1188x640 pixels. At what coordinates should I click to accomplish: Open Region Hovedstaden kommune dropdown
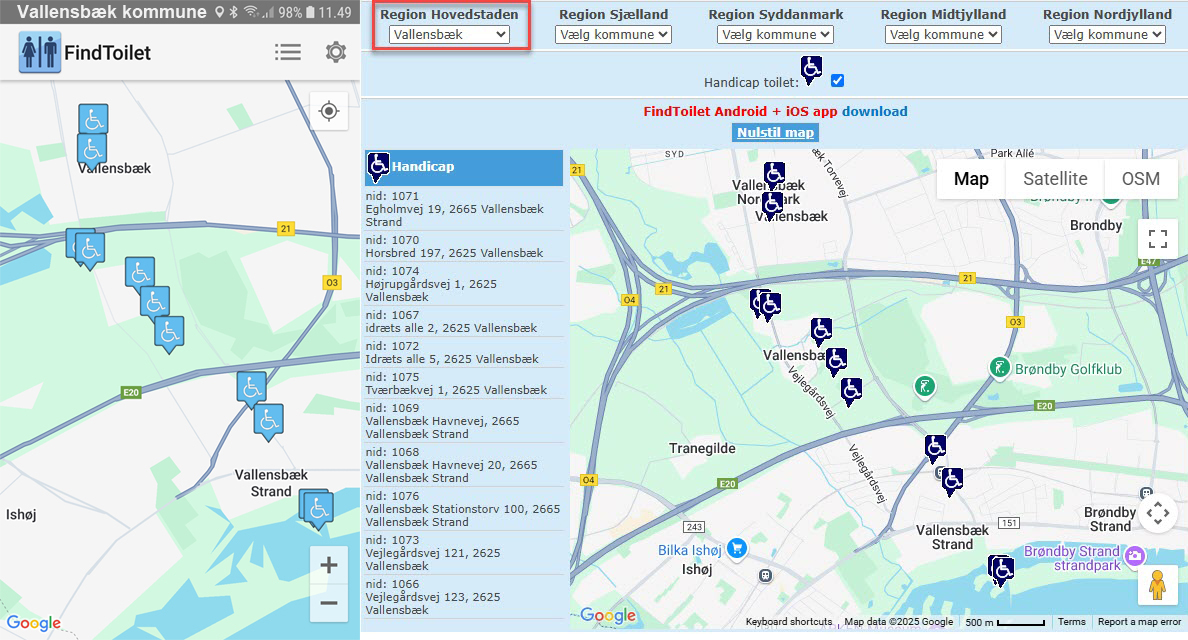point(449,34)
